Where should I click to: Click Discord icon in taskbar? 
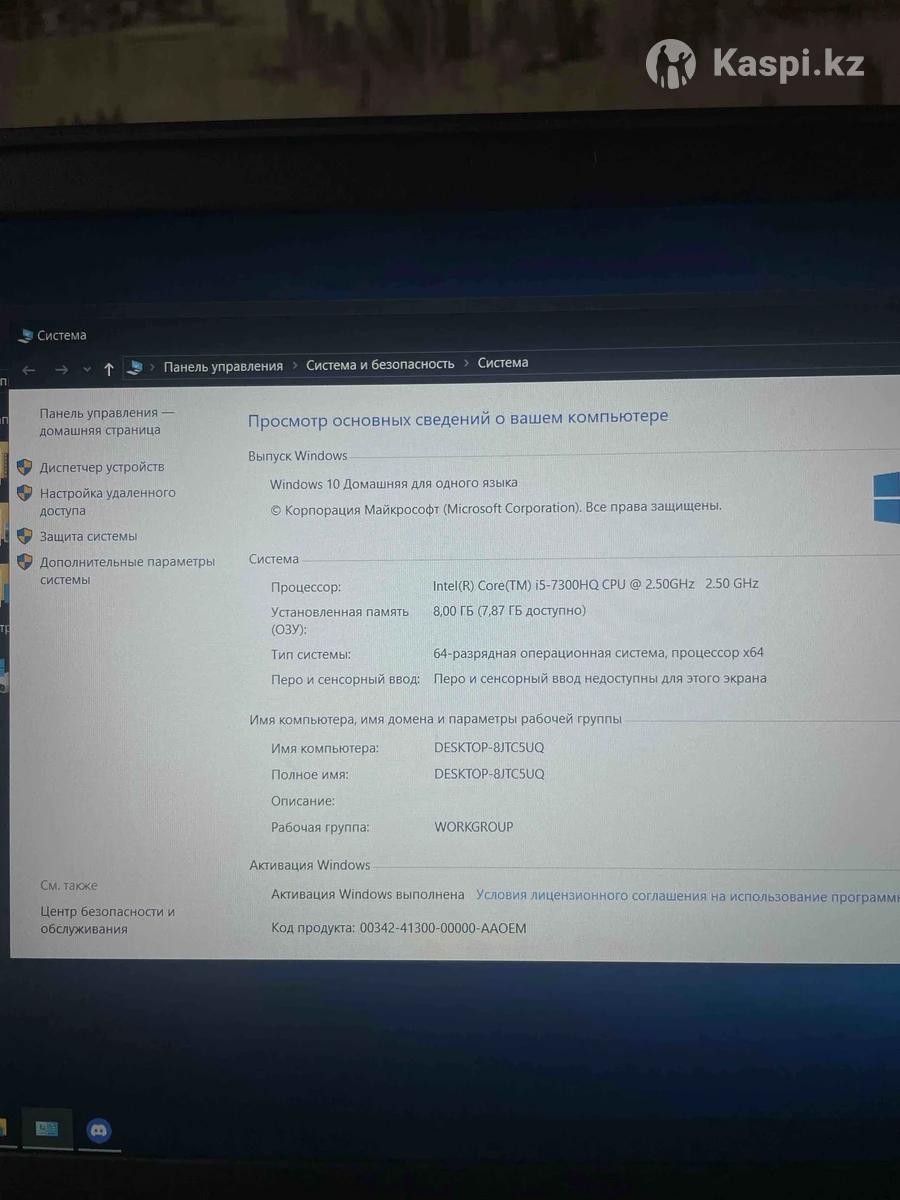pos(99,1131)
